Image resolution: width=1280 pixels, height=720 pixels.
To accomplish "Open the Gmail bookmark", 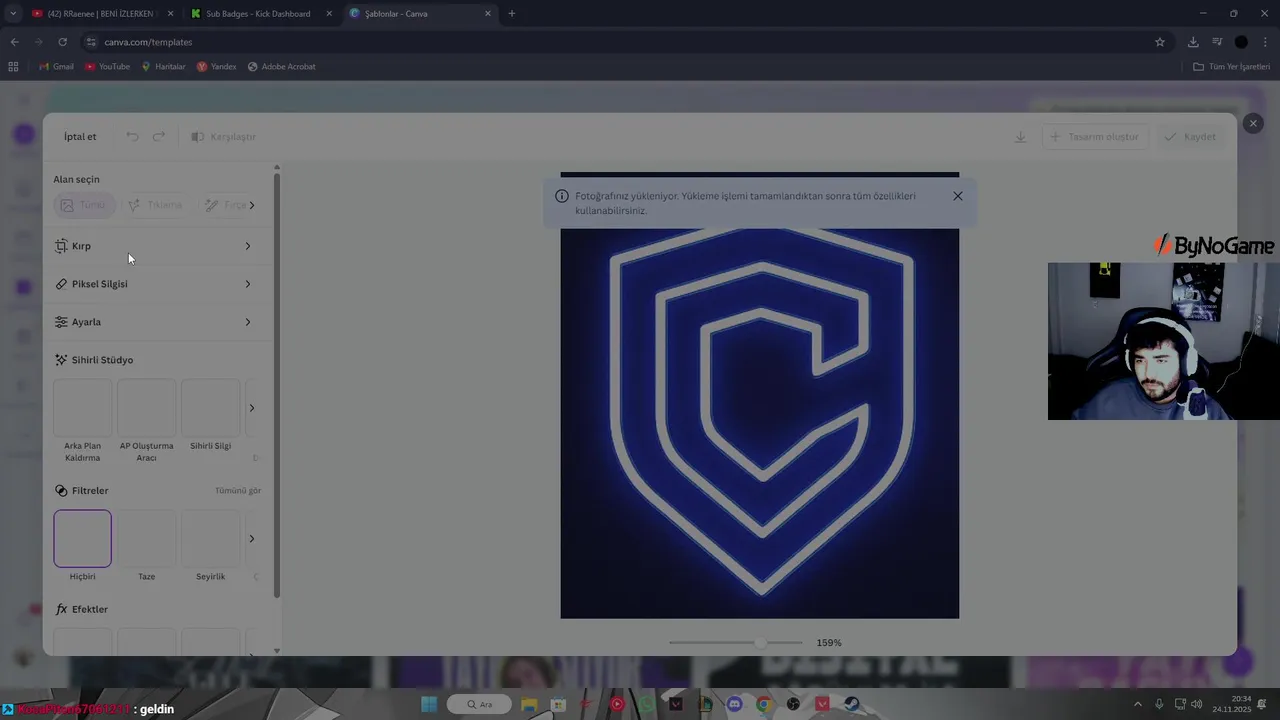I will 56,67.
